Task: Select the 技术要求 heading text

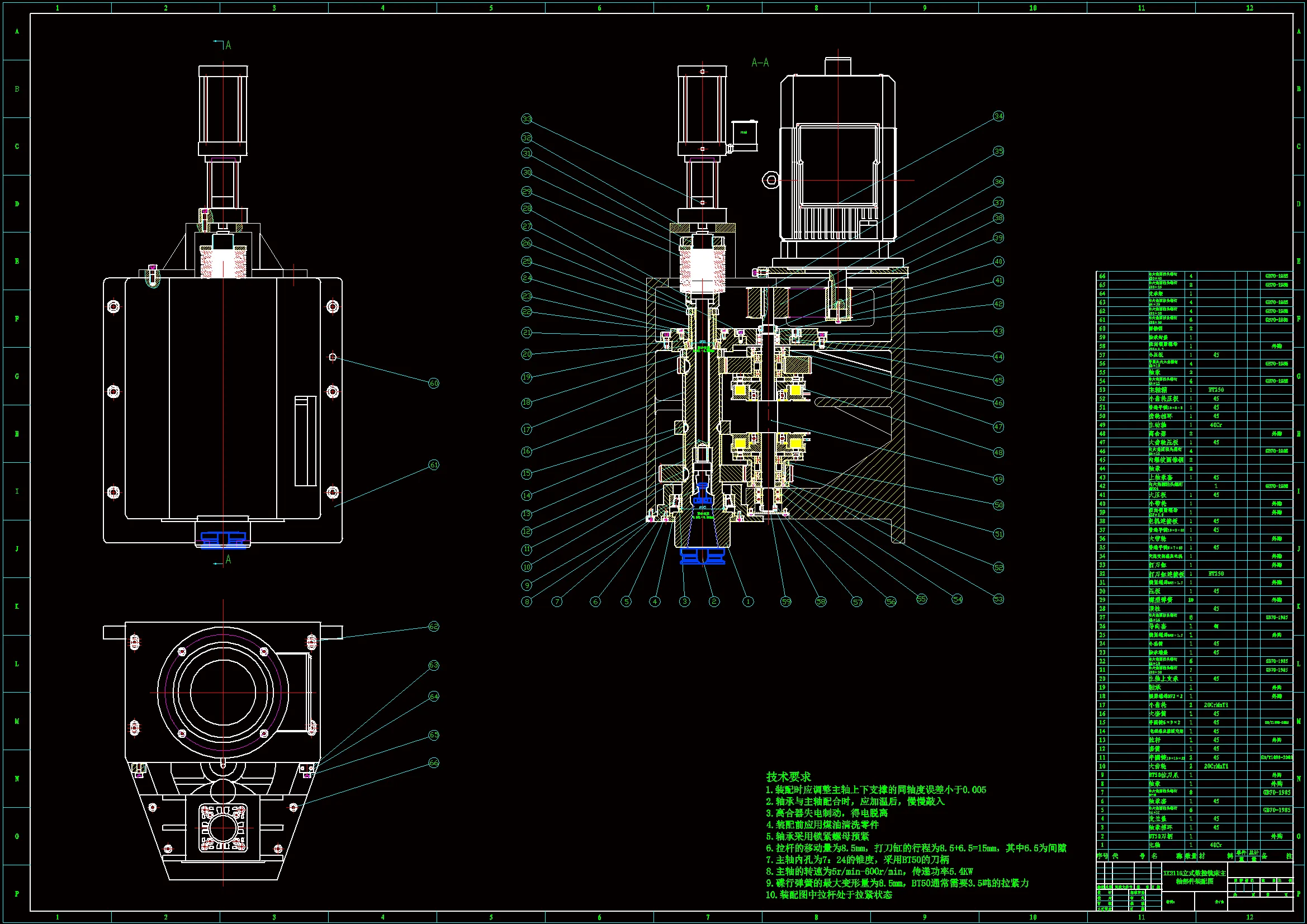Action: (x=788, y=776)
